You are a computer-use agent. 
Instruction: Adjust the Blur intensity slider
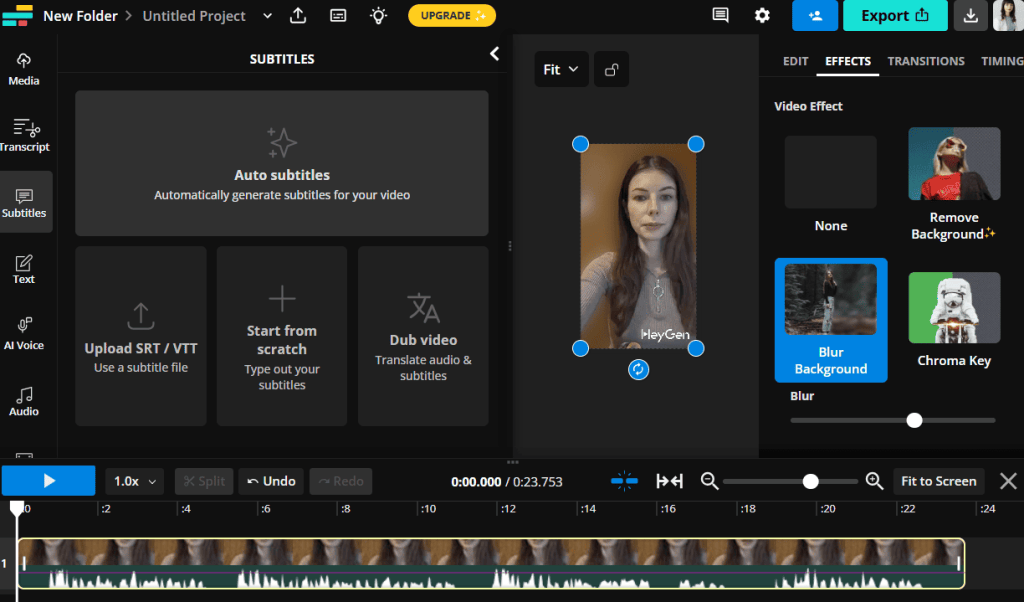click(913, 420)
